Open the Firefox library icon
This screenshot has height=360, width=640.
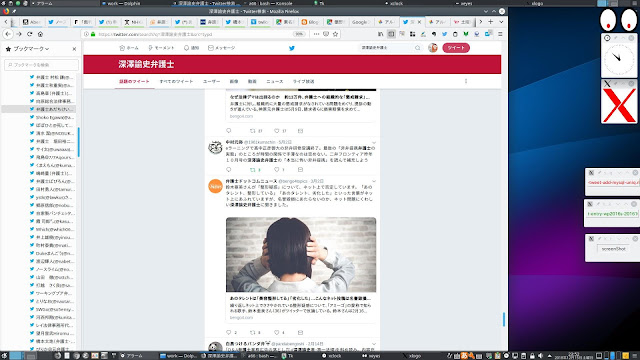point(380,34)
